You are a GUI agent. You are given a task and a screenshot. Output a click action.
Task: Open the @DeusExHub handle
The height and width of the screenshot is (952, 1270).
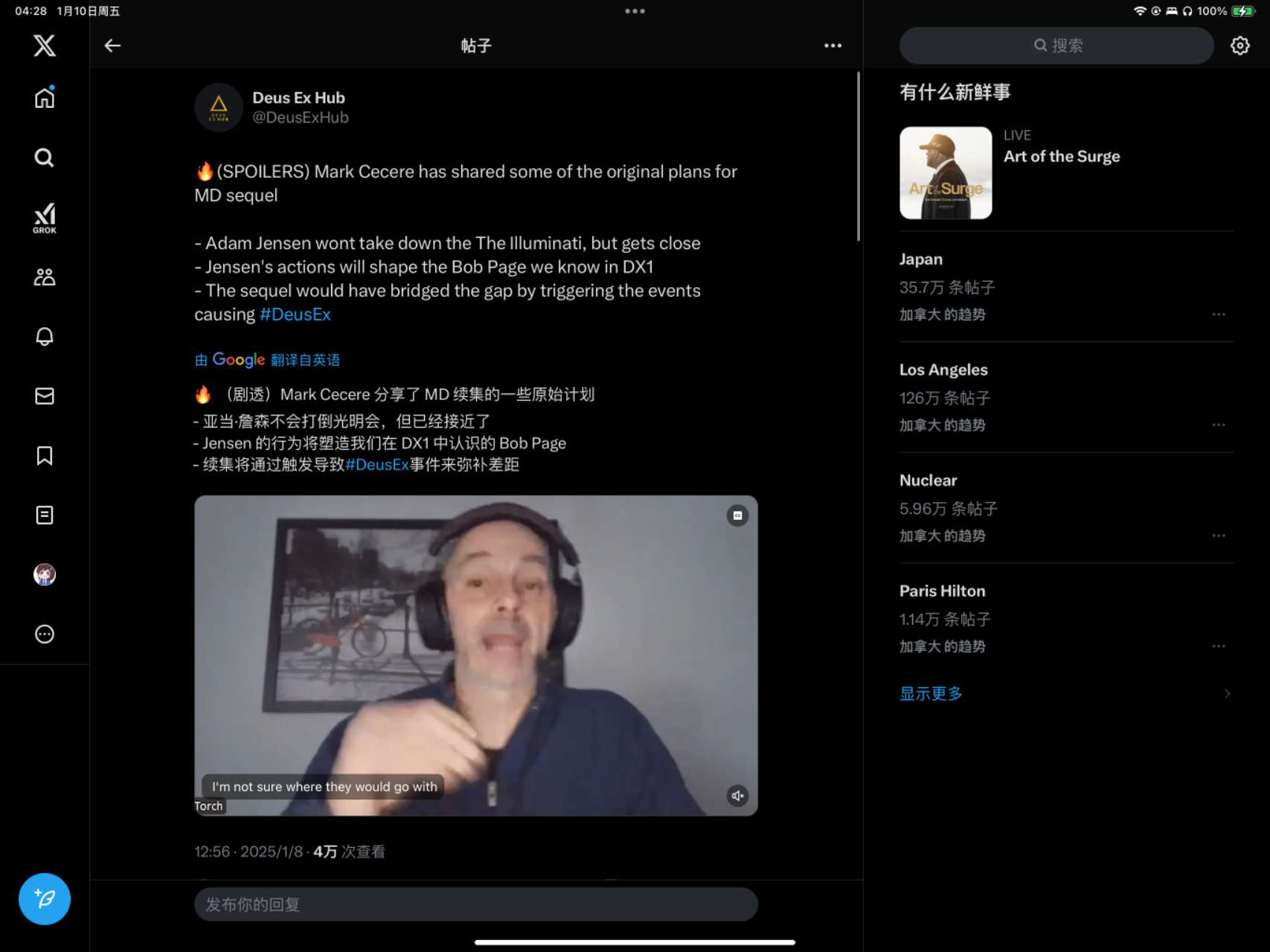coord(301,118)
